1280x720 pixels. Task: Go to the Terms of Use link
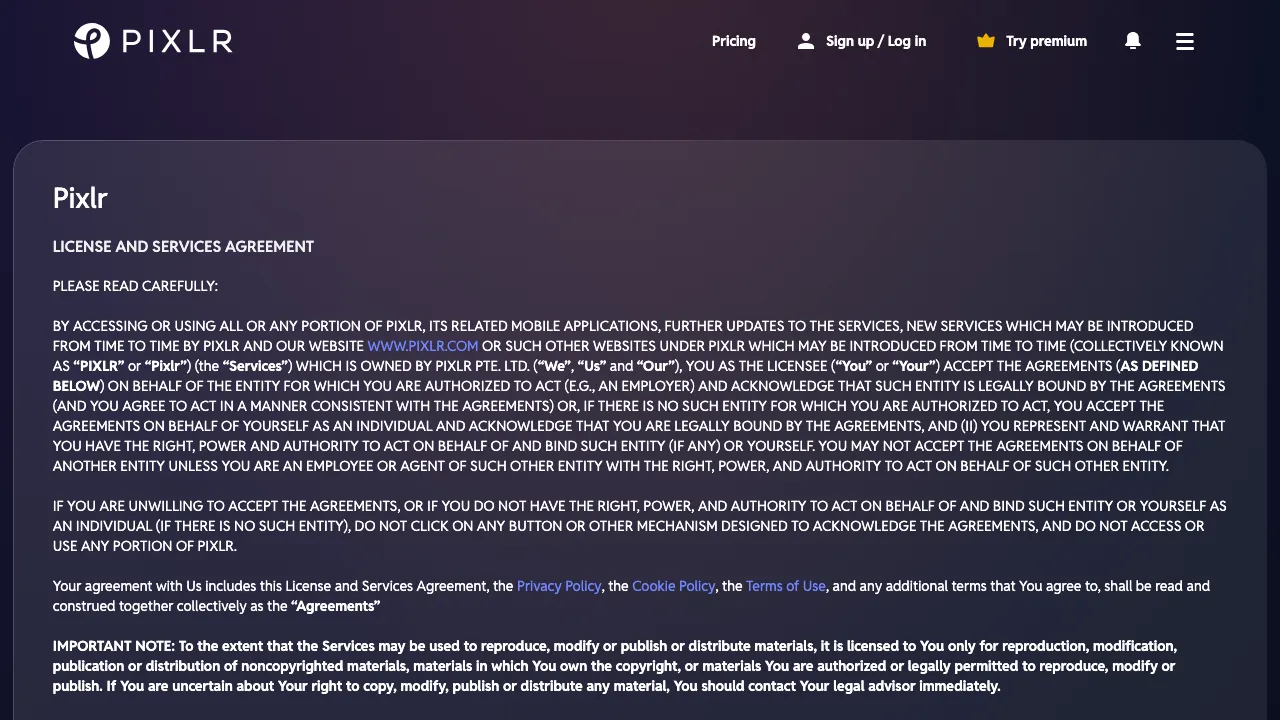(x=786, y=586)
